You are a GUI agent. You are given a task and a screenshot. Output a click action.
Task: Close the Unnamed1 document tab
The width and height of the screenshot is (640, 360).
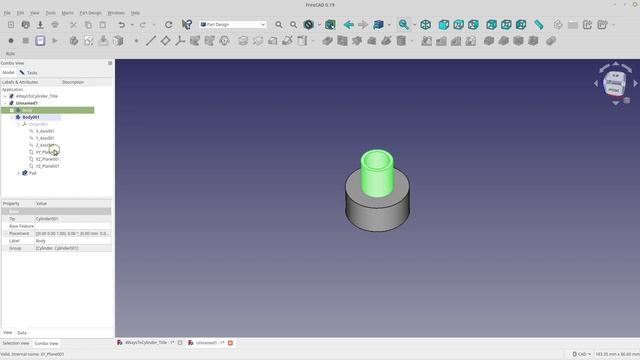pyautogui.click(x=230, y=343)
